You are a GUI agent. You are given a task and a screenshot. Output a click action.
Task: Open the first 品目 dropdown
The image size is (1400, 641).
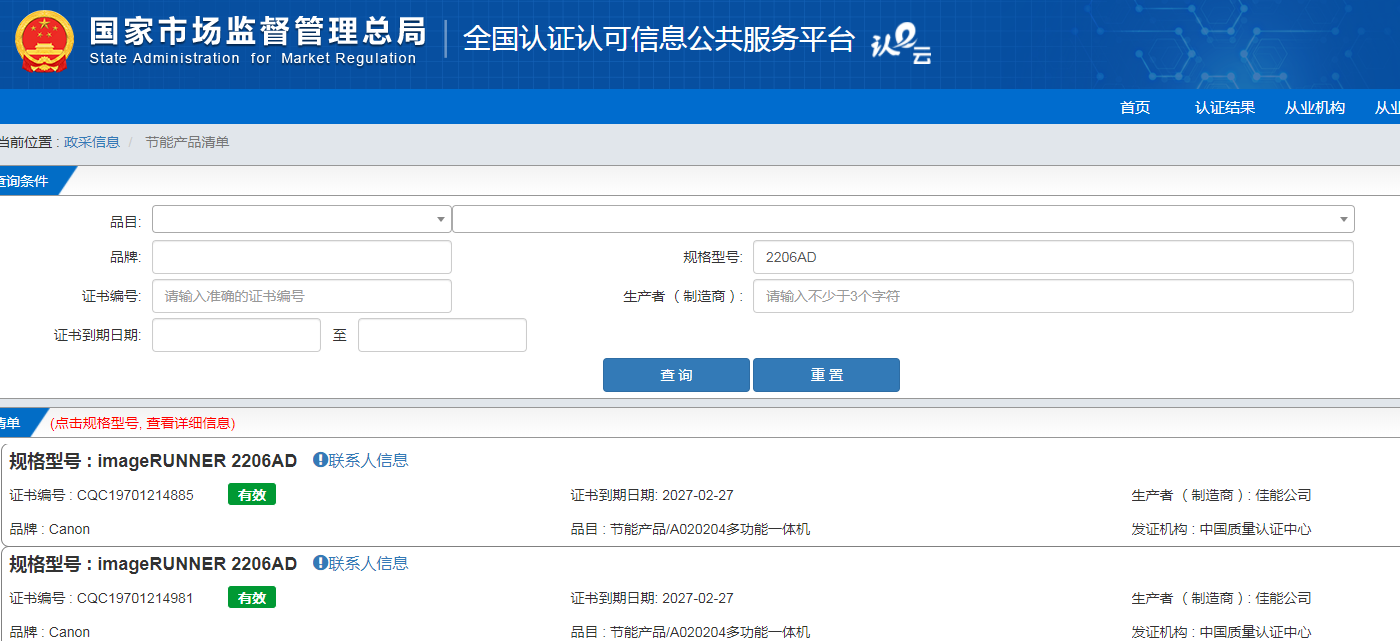point(301,219)
